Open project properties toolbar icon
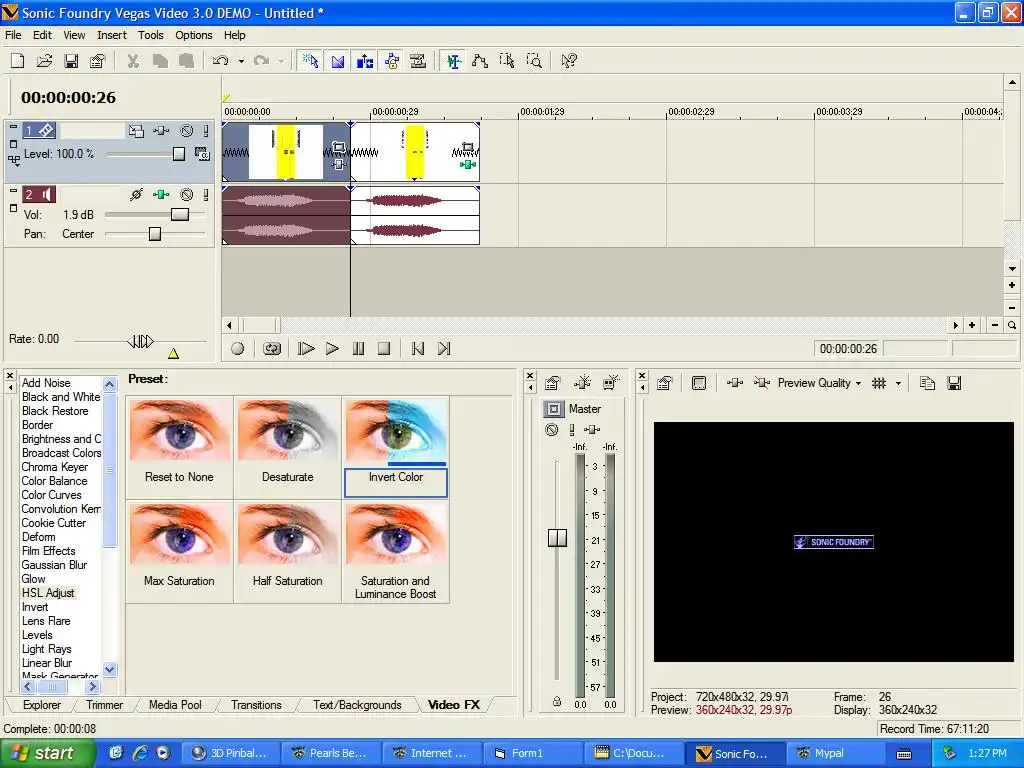 [x=97, y=61]
